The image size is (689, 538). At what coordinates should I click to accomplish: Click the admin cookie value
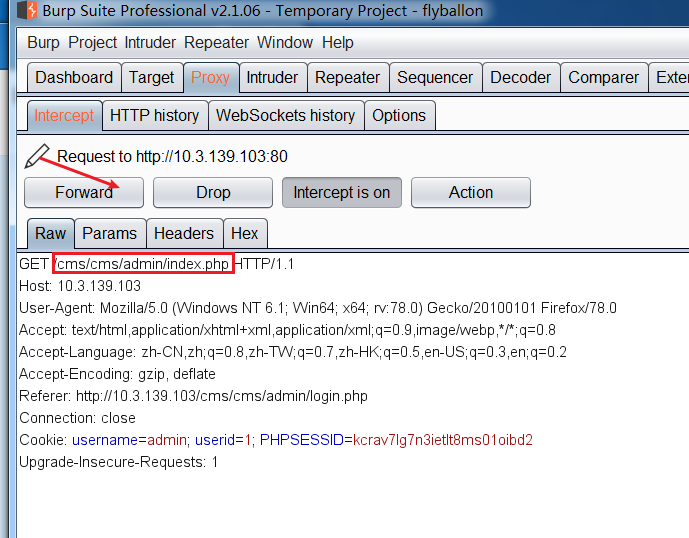167,440
